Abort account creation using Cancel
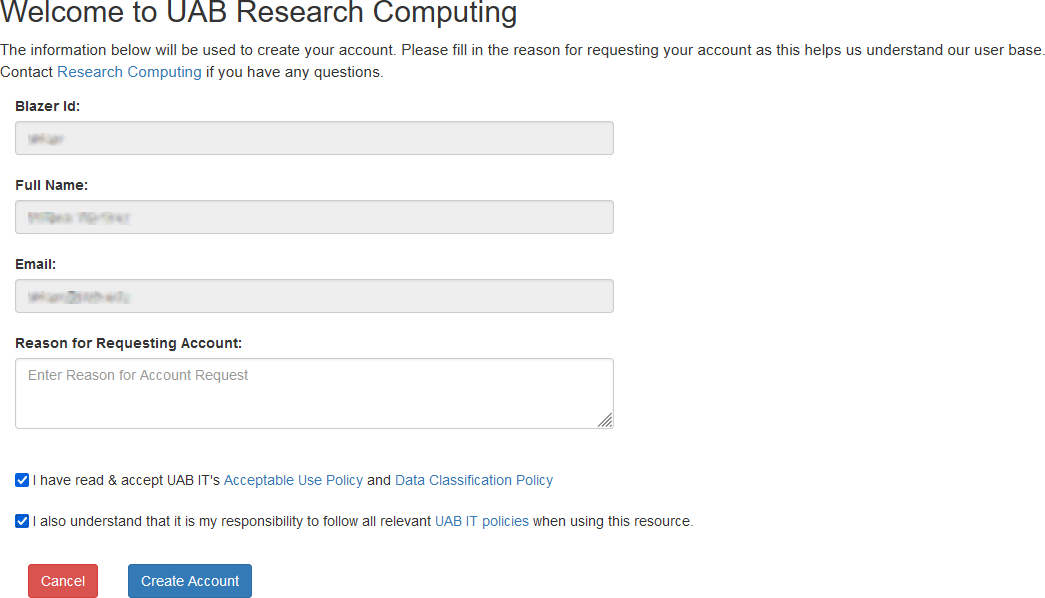The image size is (1045, 598). click(62, 581)
